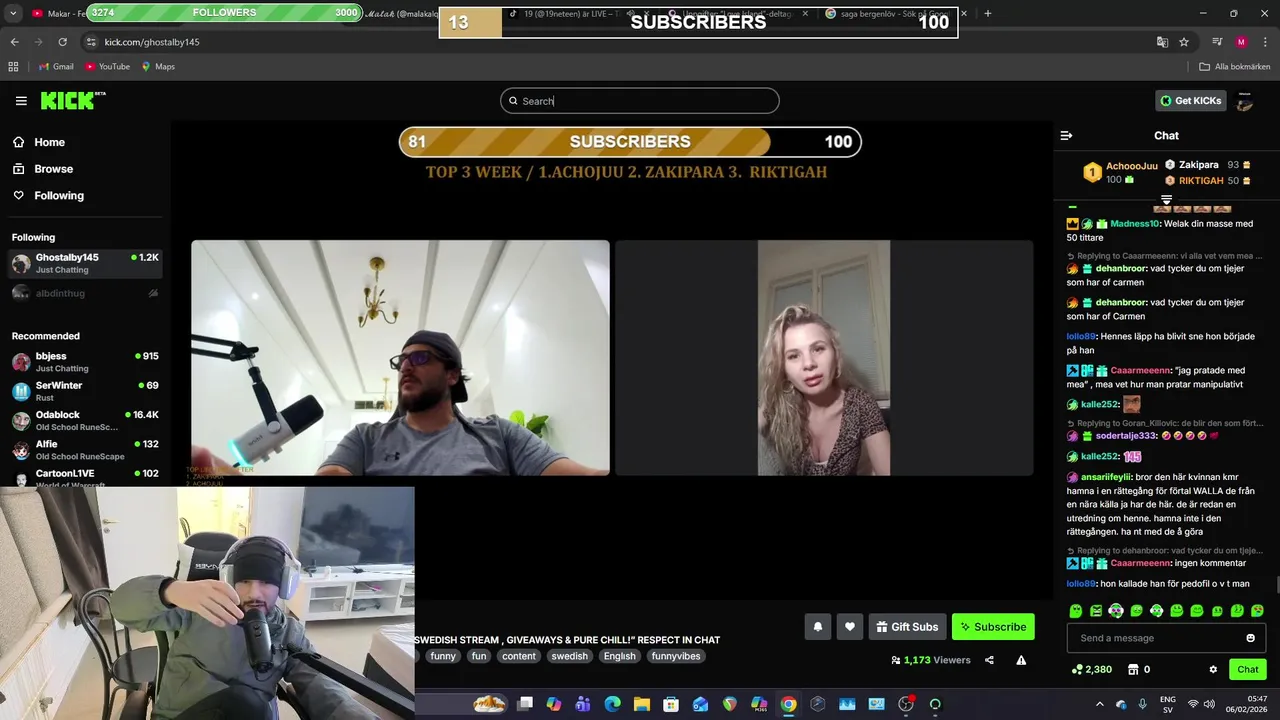Open the emoji picker in message box
The image size is (1280, 720).
point(1250,638)
